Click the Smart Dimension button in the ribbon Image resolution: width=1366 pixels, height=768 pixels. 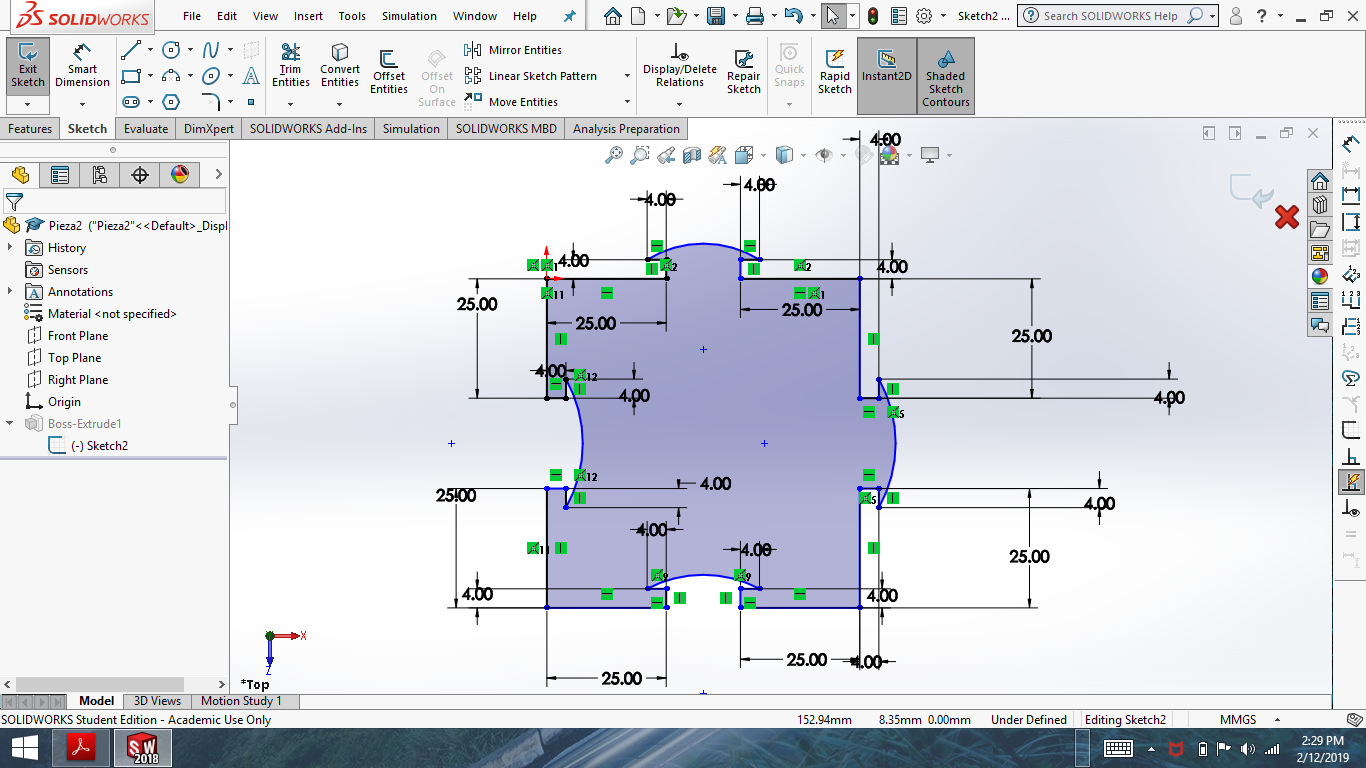[83, 65]
